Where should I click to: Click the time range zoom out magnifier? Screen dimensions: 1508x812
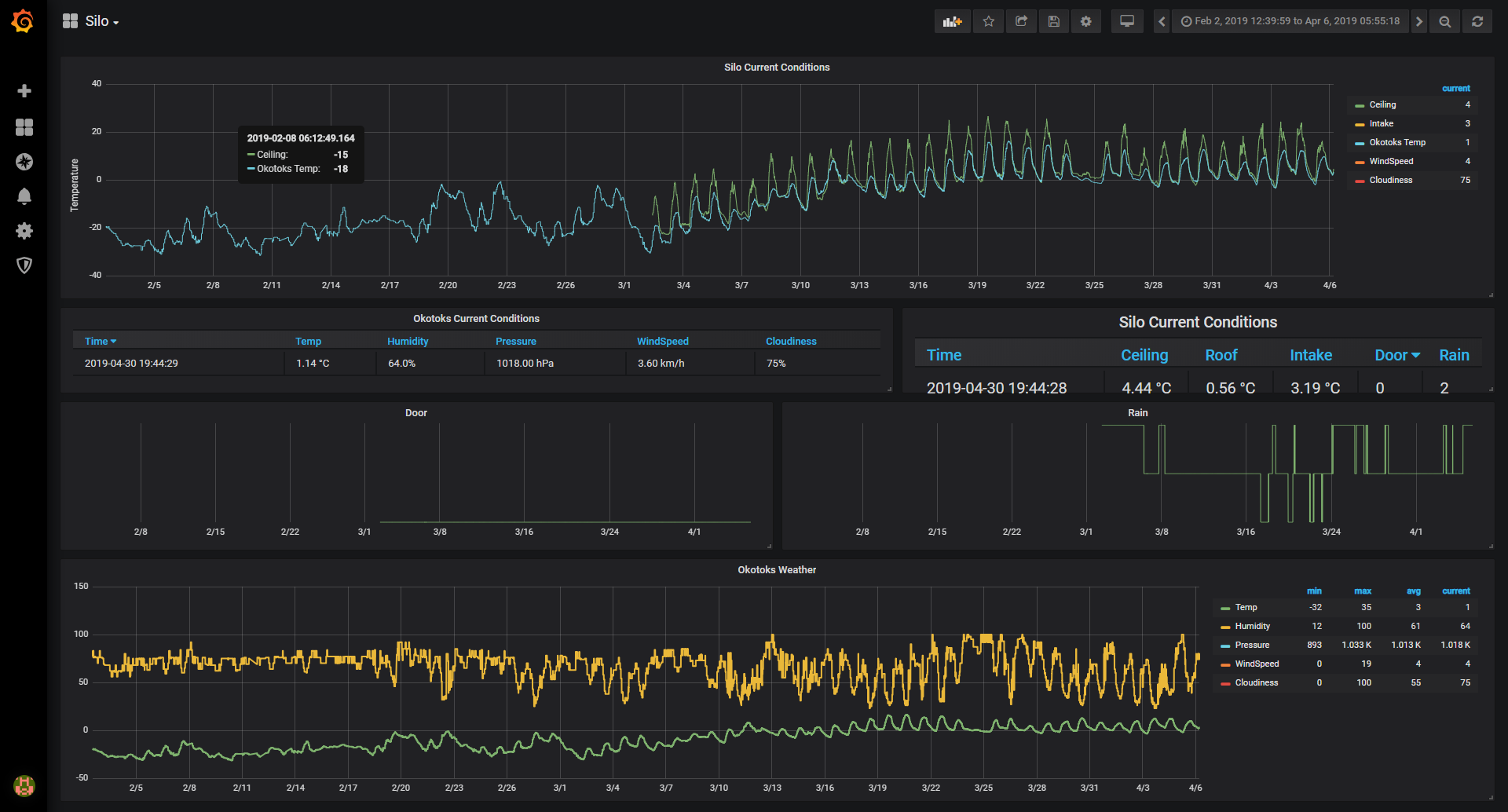tap(1445, 21)
